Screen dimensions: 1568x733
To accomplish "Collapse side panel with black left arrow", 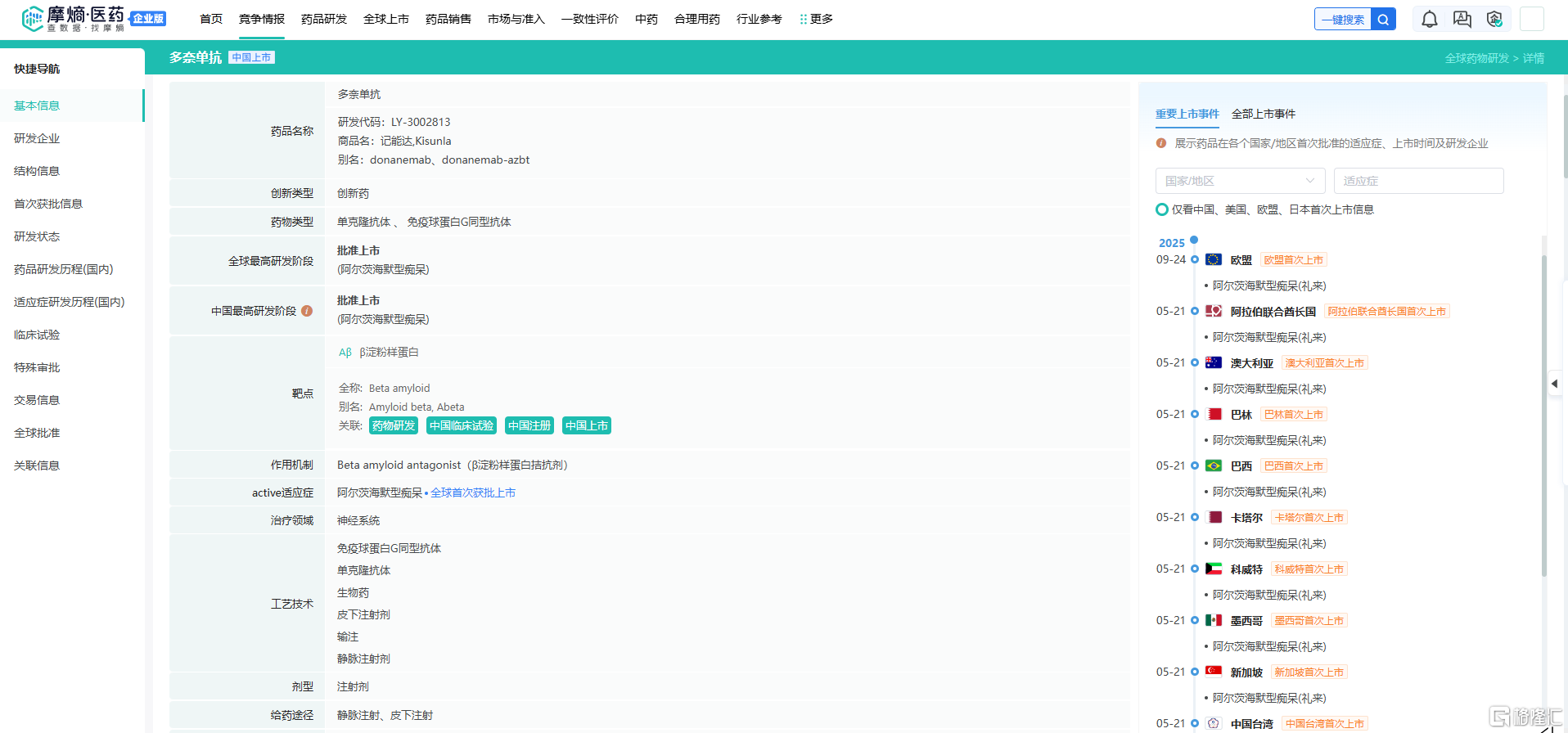I will click(x=1555, y=383).
